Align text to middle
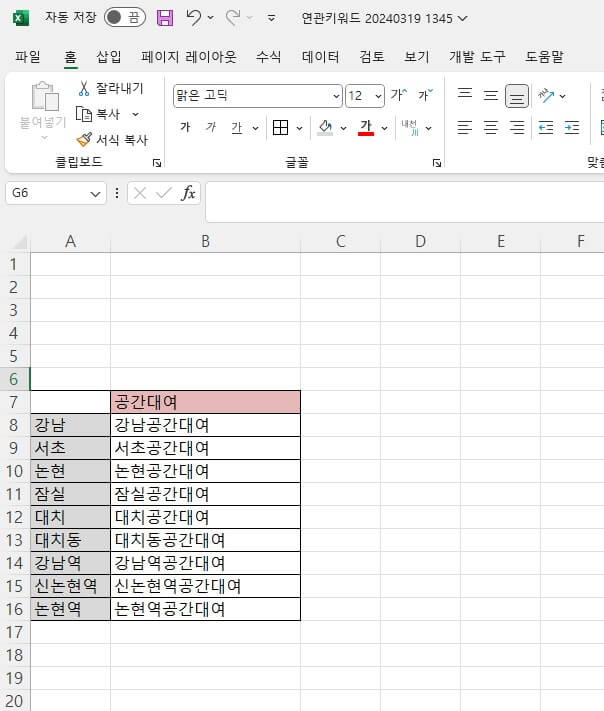 (491, 96)
